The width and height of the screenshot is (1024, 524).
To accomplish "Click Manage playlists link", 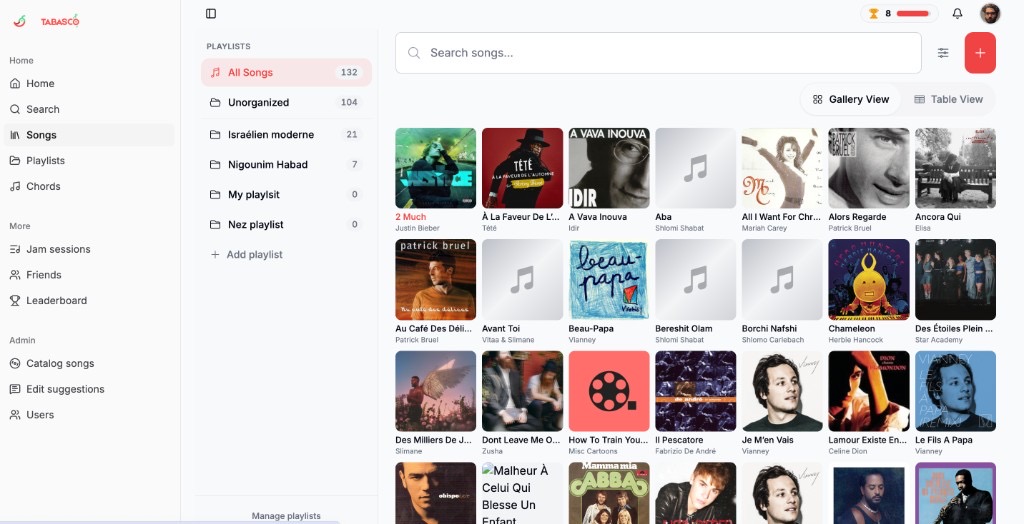I will [286, 516].
